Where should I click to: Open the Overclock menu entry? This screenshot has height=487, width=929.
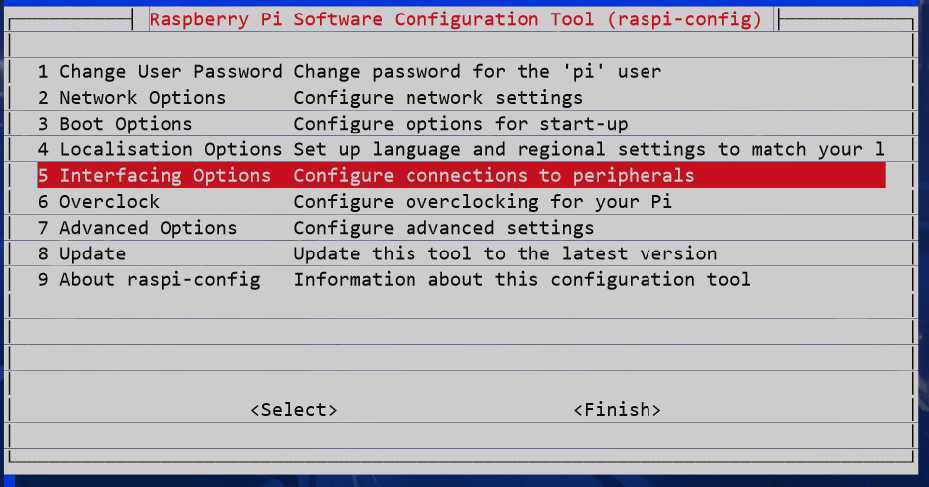click(99, 202)
